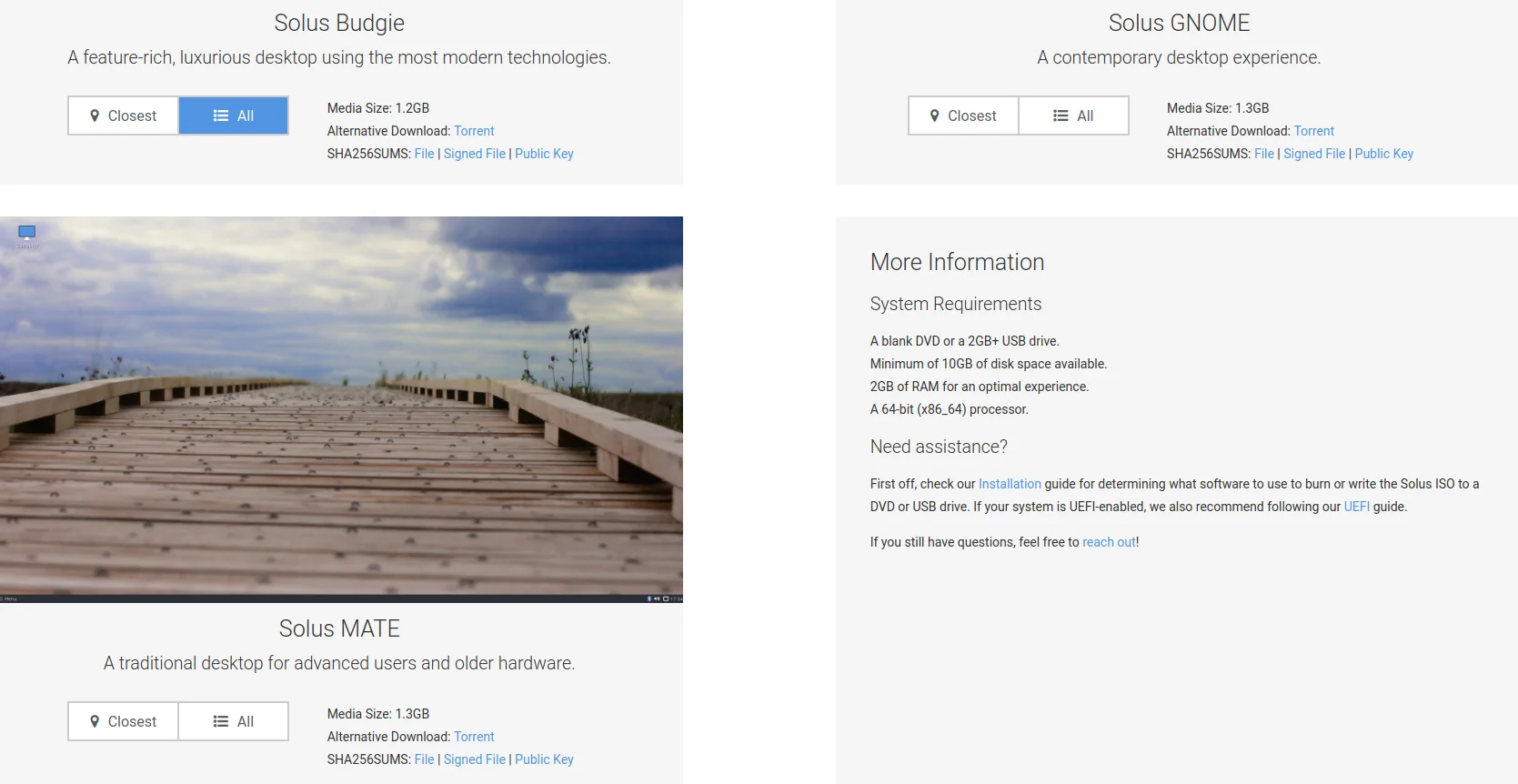This screenshot has width=1518, height=784.
Task: Click Solus GNOME's 'Media Size: 1.3GB' text
Action: click(1218, 108)
